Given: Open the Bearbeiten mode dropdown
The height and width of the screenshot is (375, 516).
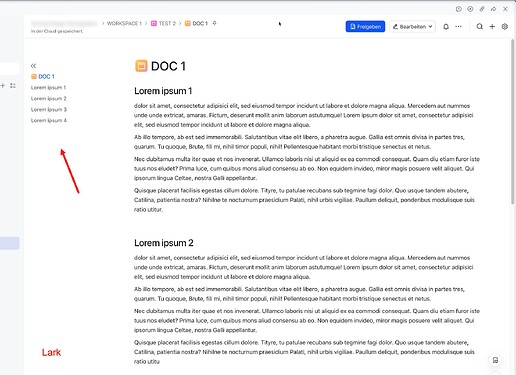Looking at the screenshot, I should (x=412, y=27).
